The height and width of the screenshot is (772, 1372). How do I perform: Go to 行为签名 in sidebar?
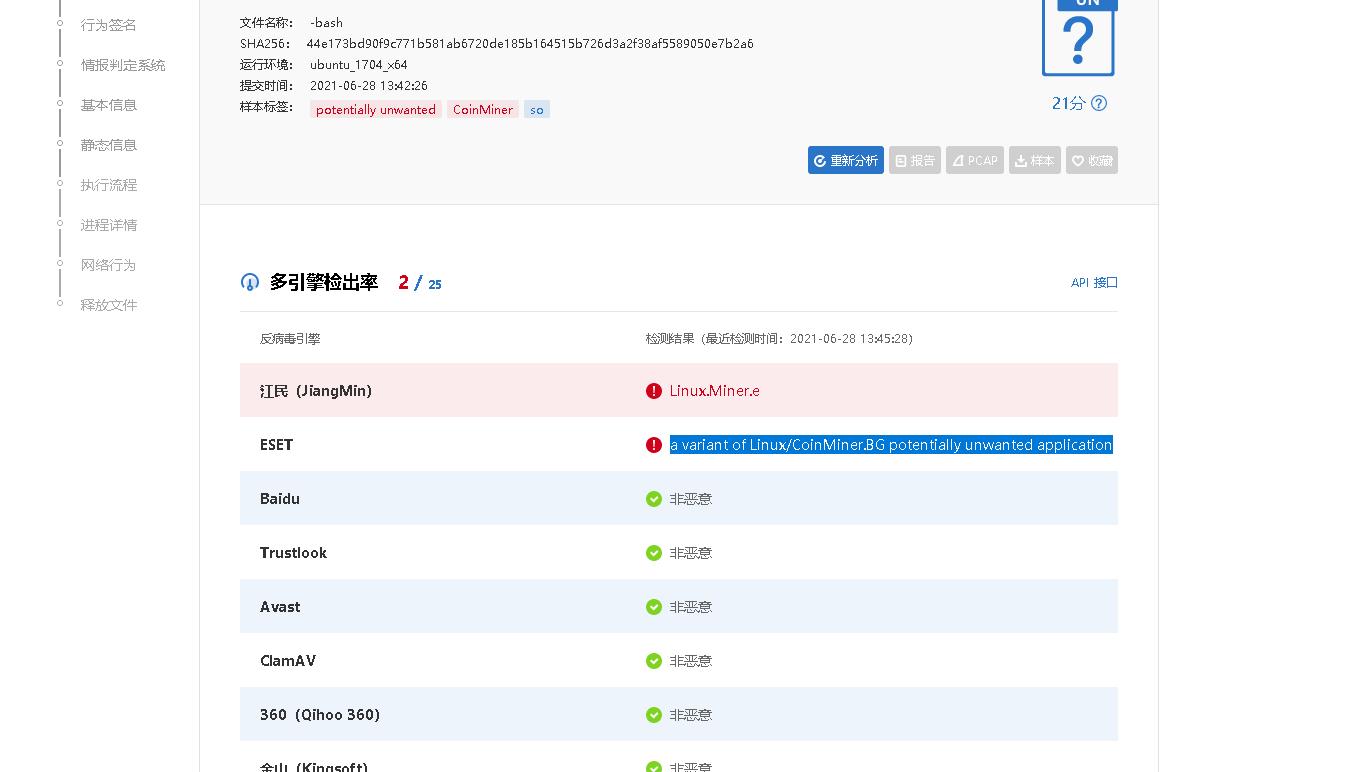coord(109,25)
